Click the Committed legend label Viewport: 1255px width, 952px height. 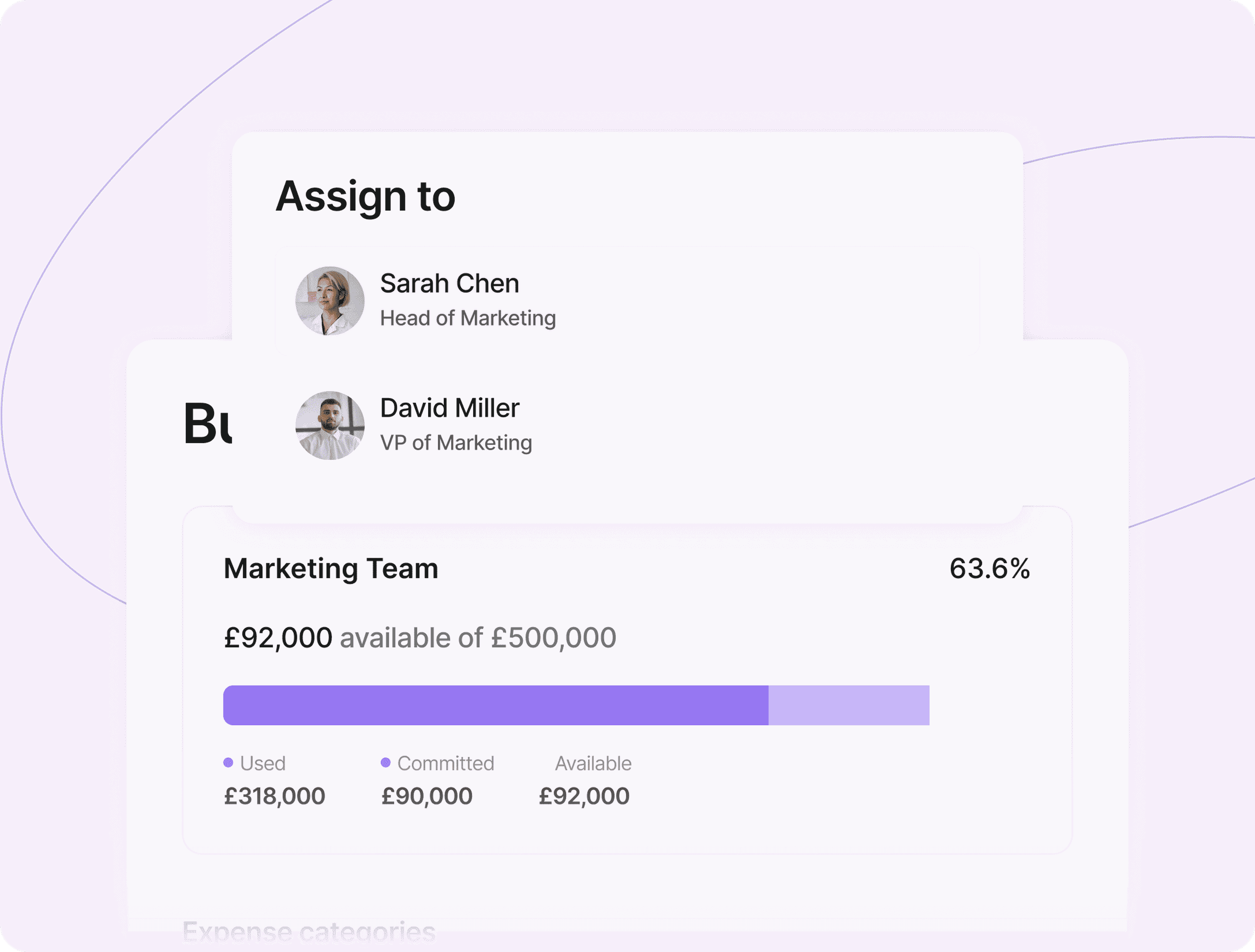click(446, 764)
